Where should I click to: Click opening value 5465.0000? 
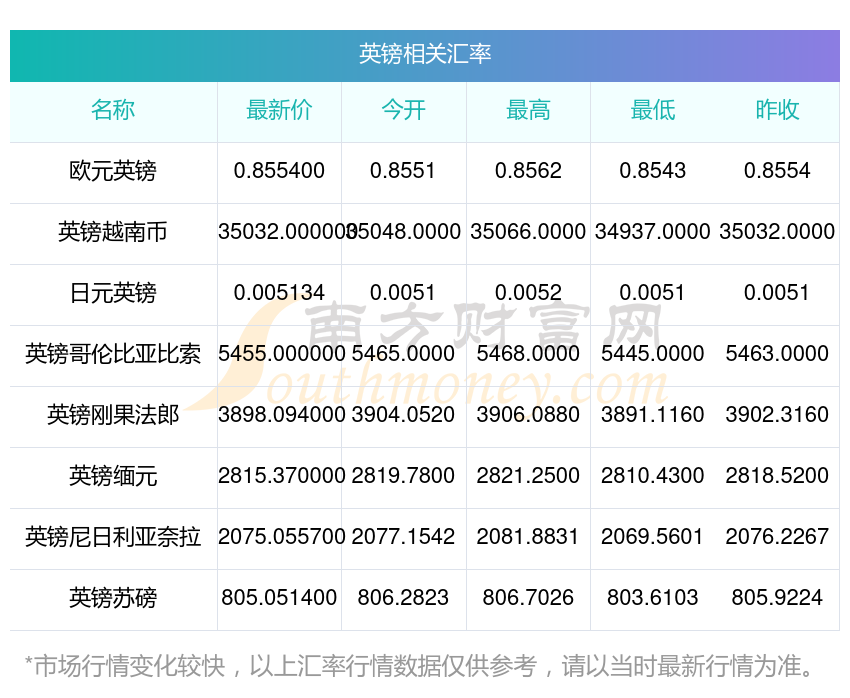point(403,353)
